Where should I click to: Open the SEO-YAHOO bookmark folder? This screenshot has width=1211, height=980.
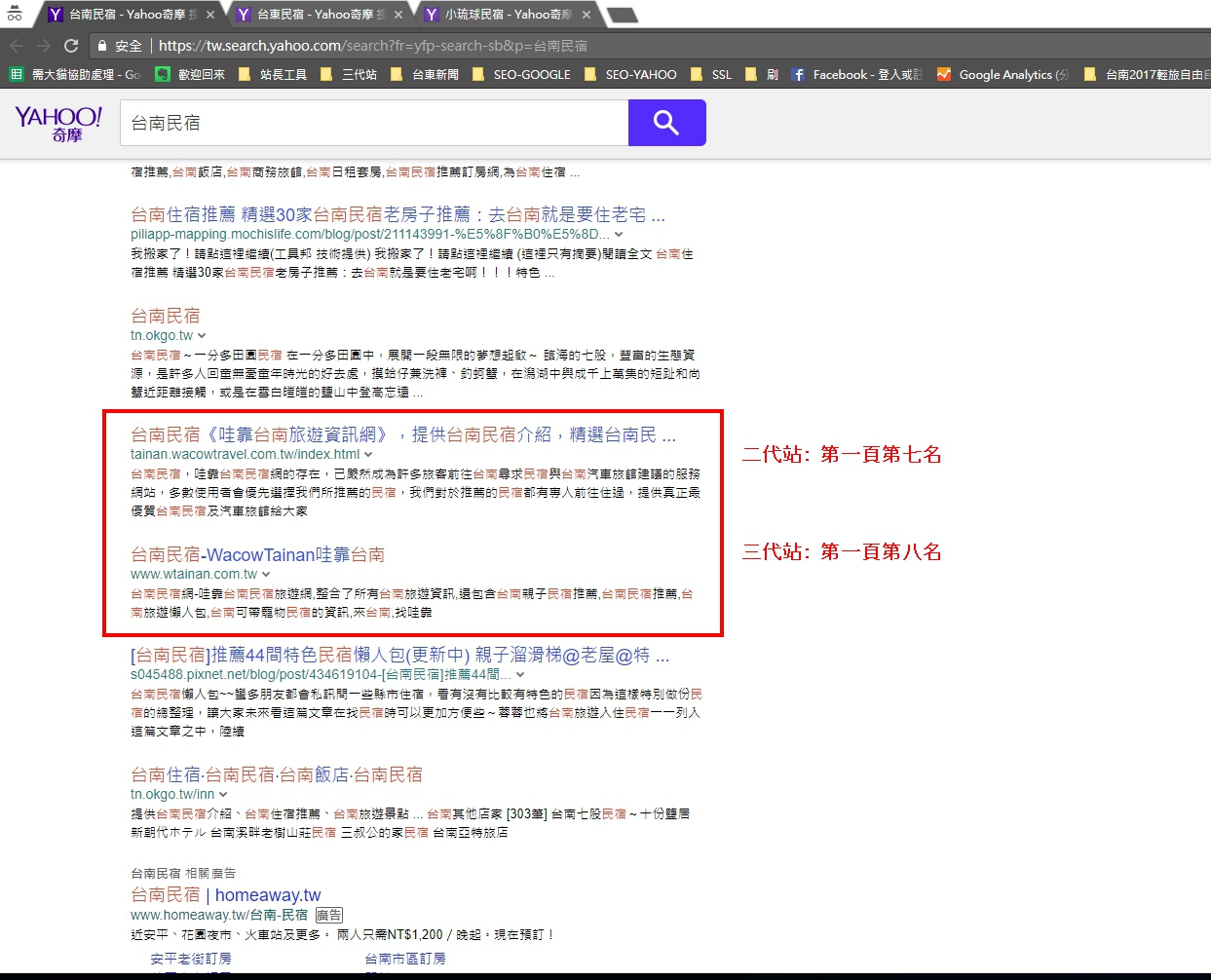coord(630,74)
